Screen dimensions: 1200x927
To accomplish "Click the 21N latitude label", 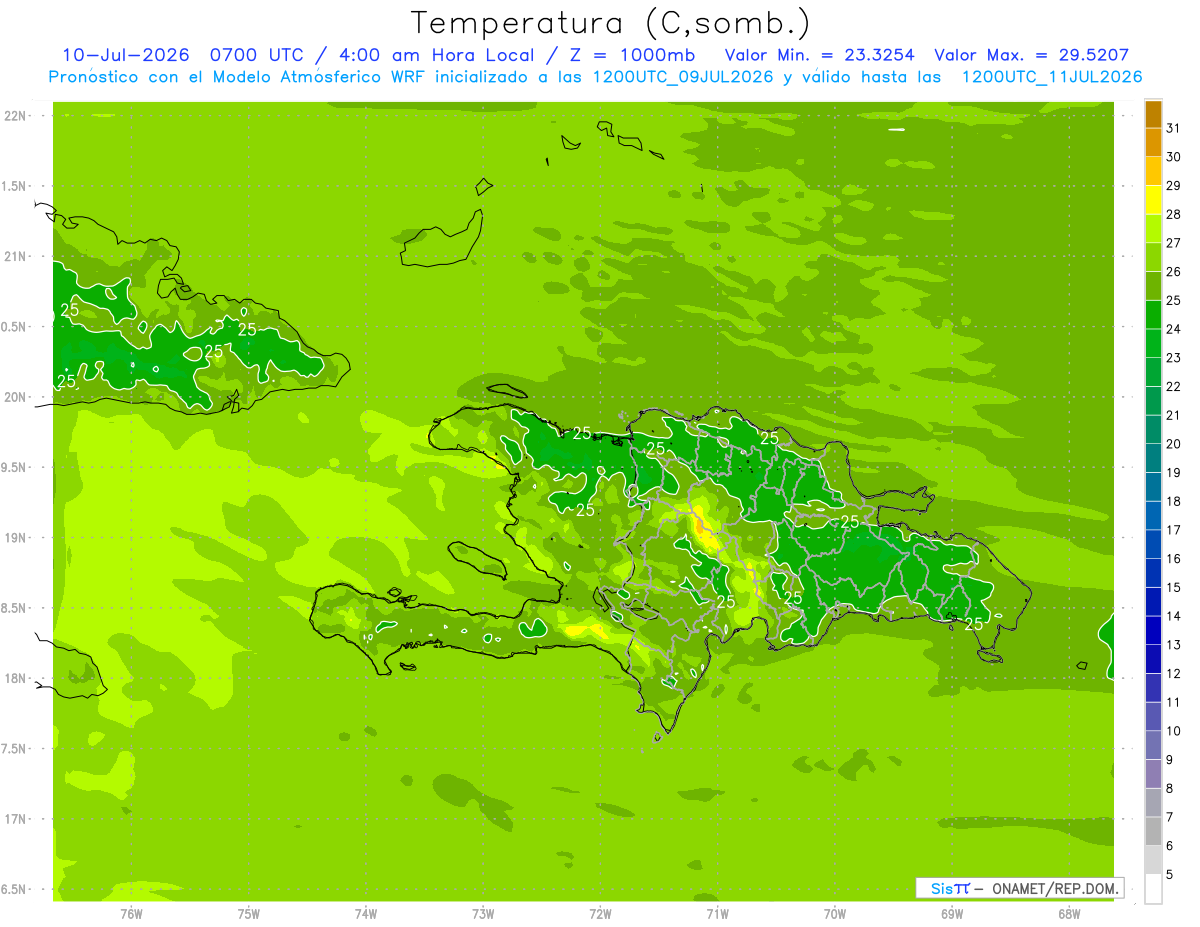I will 14,257.
